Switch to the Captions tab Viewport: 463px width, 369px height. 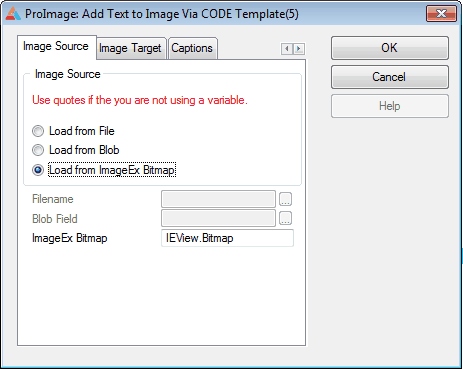[192, 48]
